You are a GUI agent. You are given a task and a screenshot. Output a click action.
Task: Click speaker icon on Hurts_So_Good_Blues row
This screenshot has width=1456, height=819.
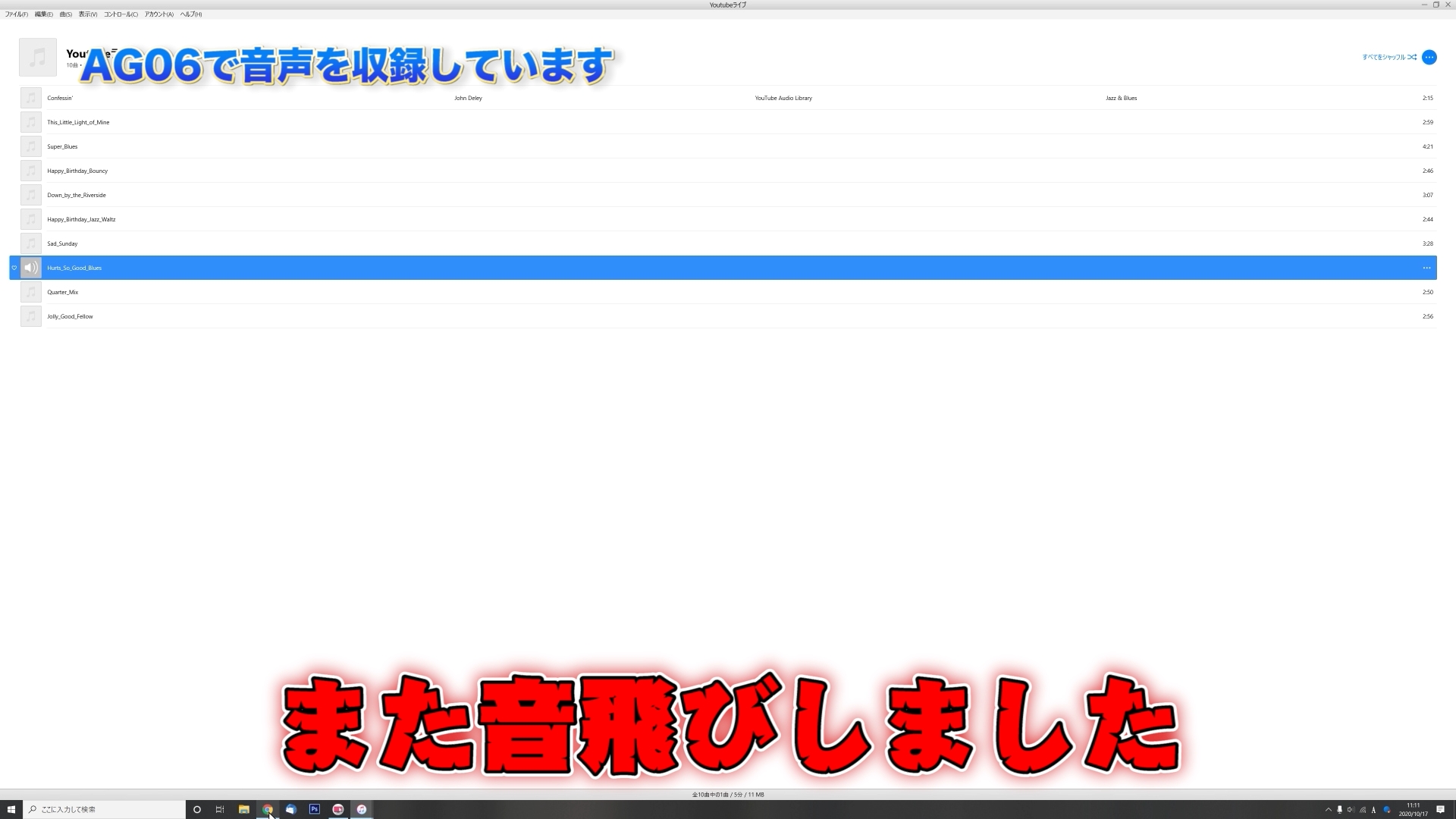point(31,268)
